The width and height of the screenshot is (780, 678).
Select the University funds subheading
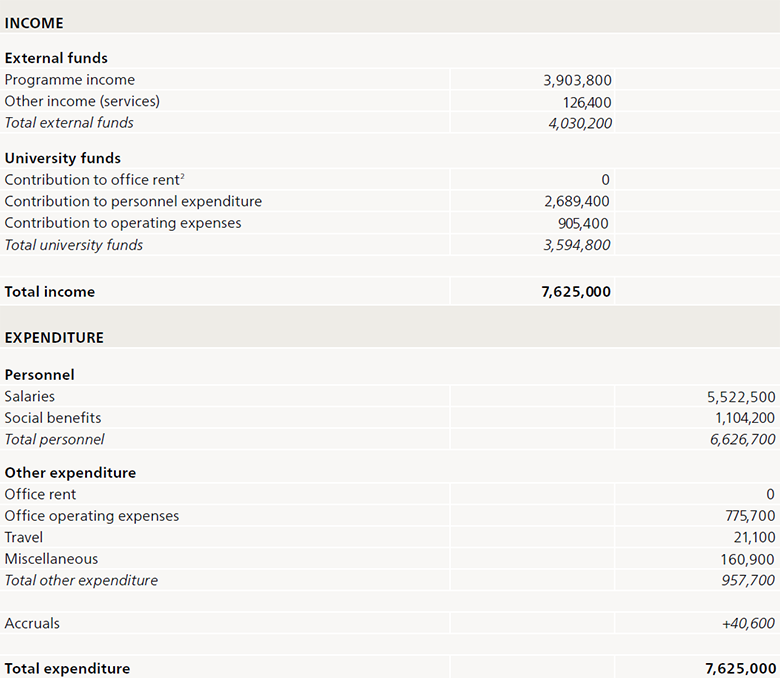pyautogui.click(x=63, y=158)
